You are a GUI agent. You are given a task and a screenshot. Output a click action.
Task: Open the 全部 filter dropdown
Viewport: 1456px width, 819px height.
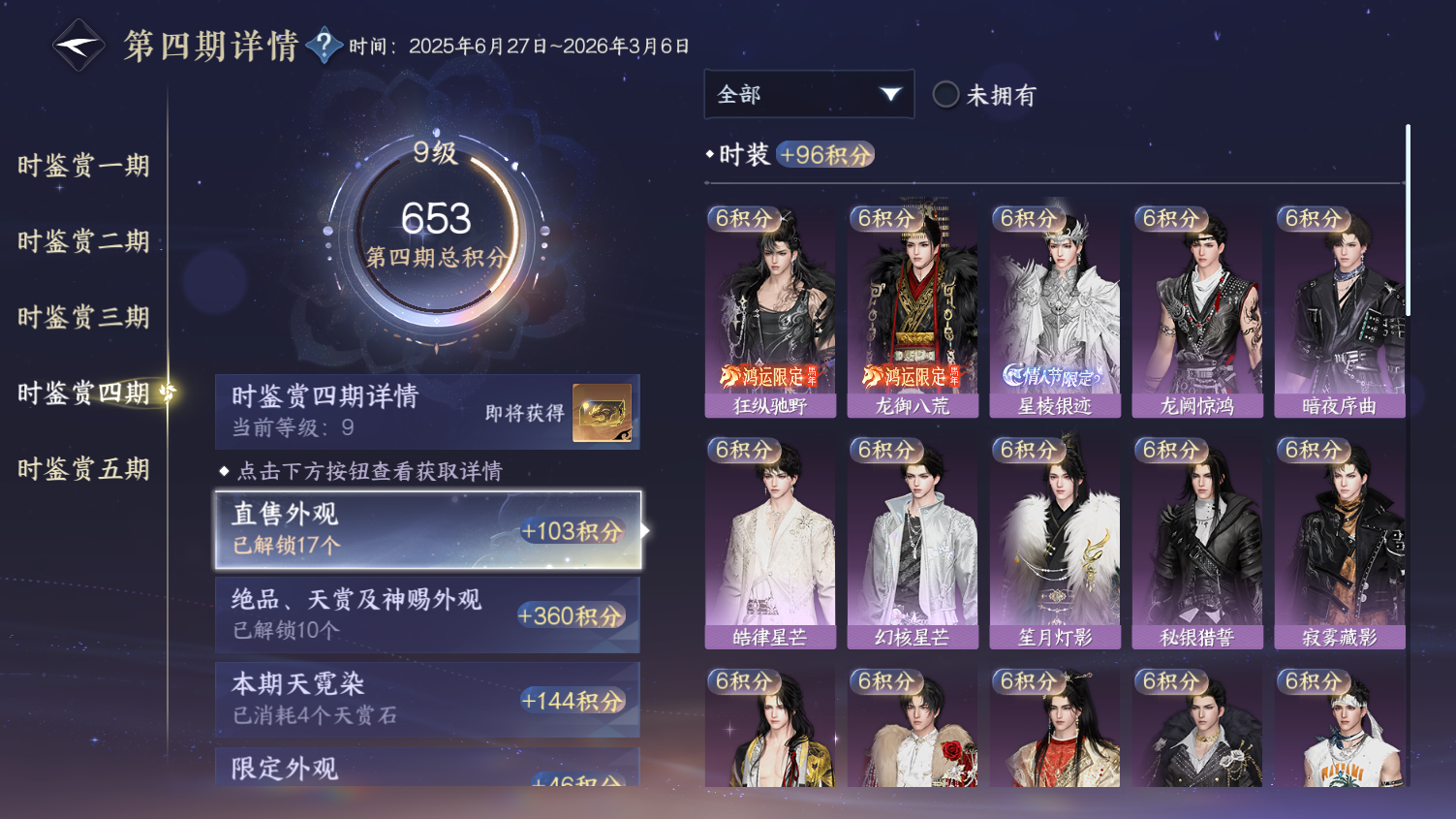coord(809,94)
